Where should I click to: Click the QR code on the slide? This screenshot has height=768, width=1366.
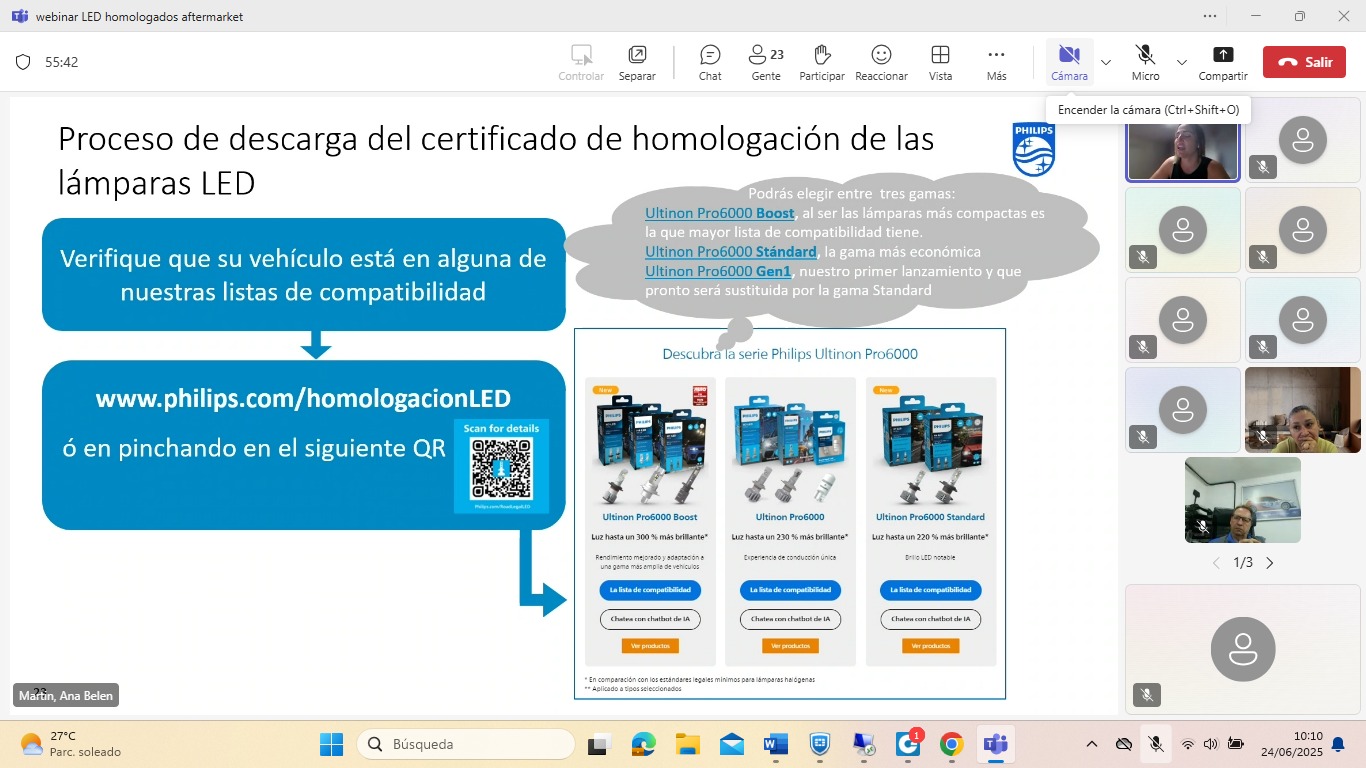[x=501, y=469]
